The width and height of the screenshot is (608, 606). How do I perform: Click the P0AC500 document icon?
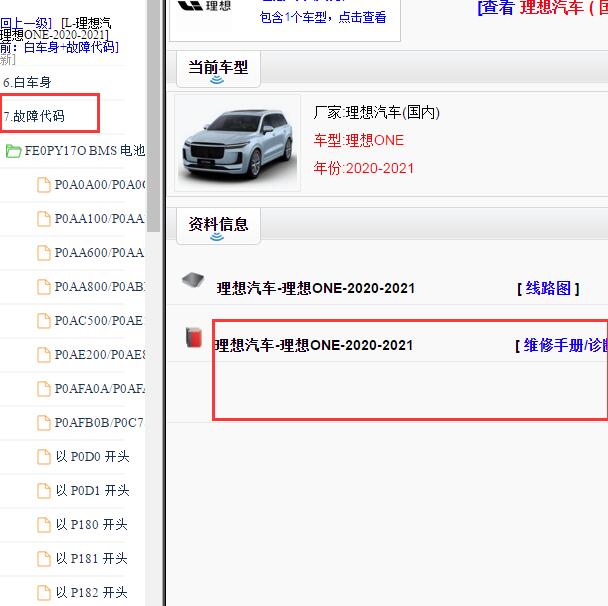(43, 321)
